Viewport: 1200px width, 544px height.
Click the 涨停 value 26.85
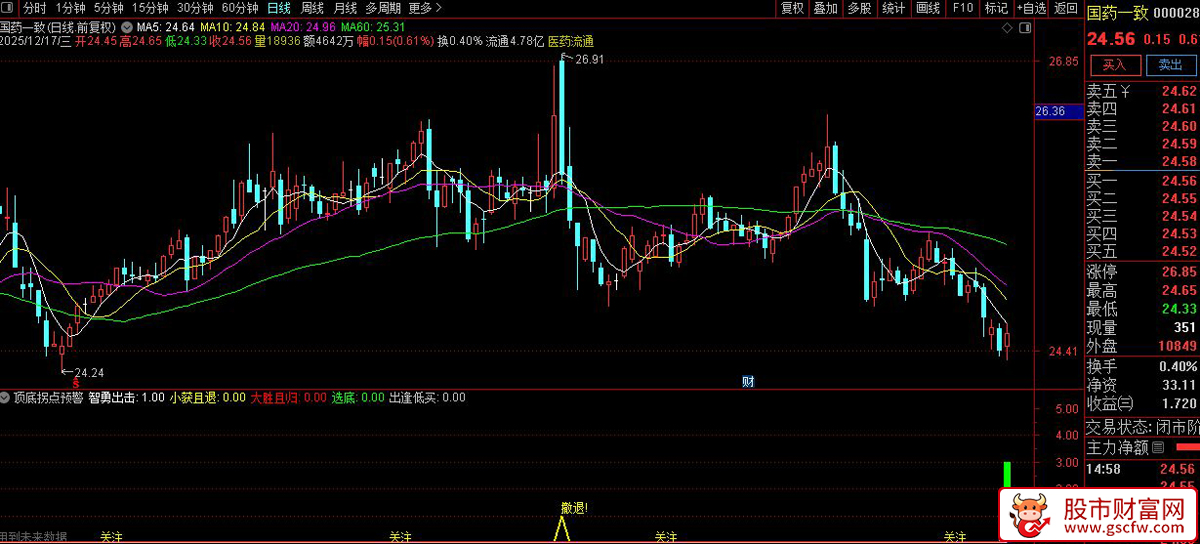pyautogui.click(x=1179, y=272)
